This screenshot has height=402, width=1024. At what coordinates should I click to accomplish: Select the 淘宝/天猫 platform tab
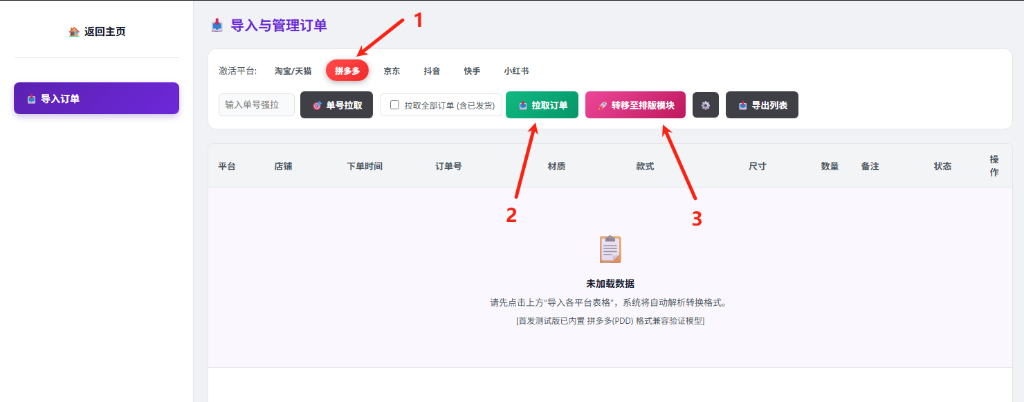(293, 71)
